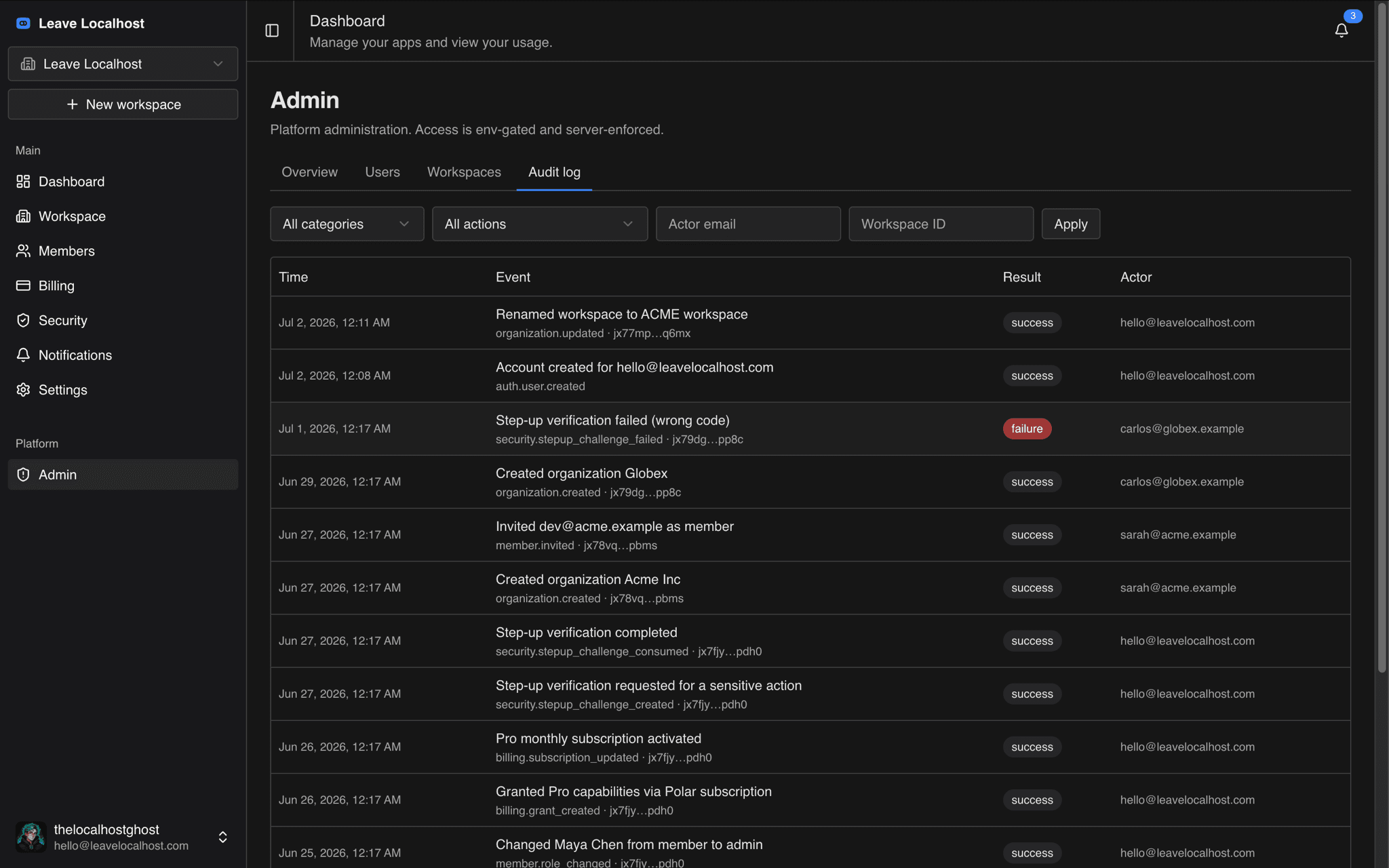Click the Apply filter button

click(1071, 224)
